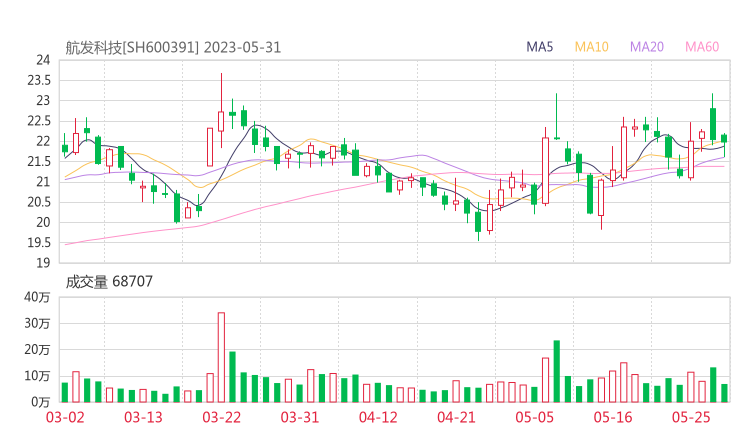Select the tallest volume bar above 30万
The width and height of the screenshot is (740, 440).
(221, 357)
